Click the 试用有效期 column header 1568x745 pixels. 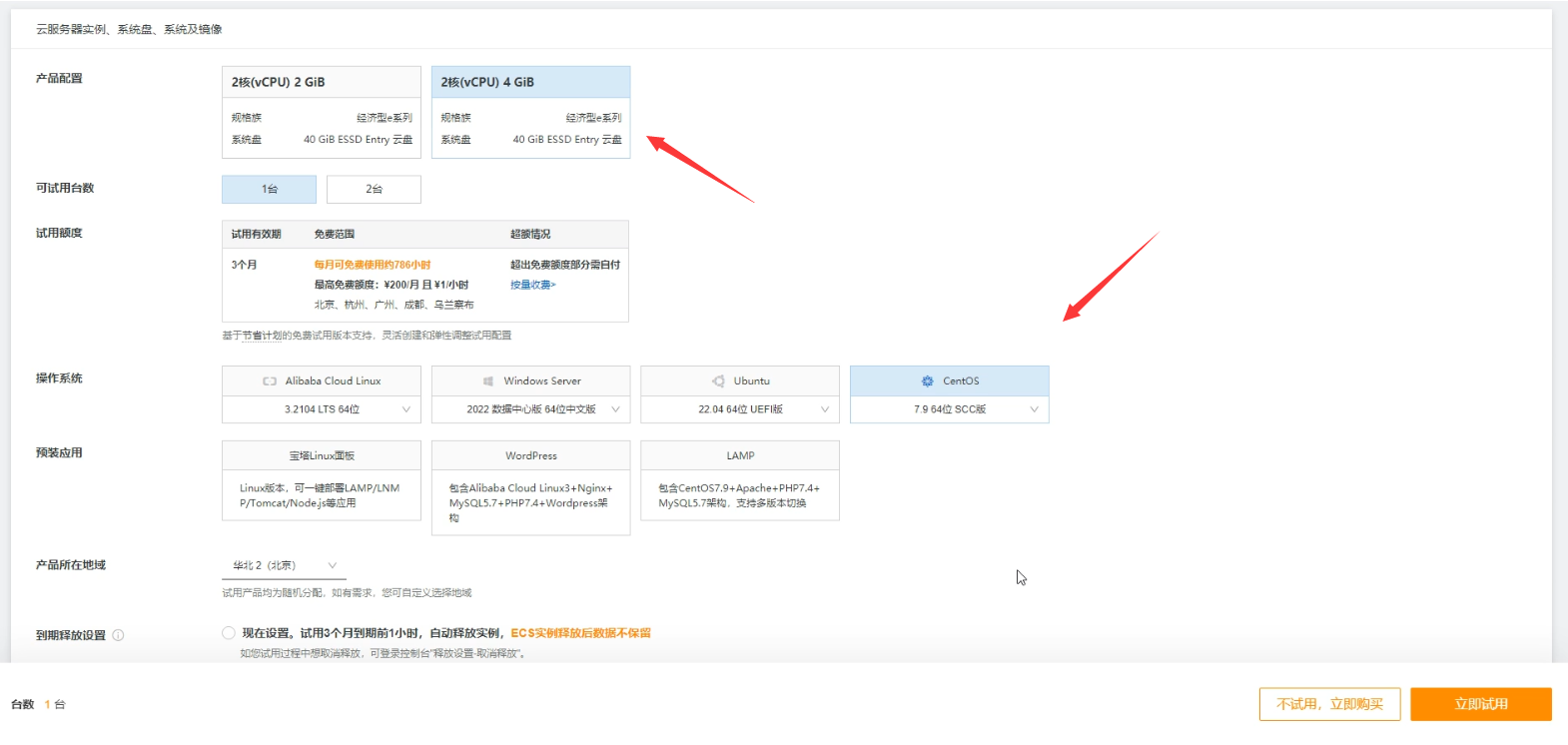pyautogui.click(x=256, y=234)
